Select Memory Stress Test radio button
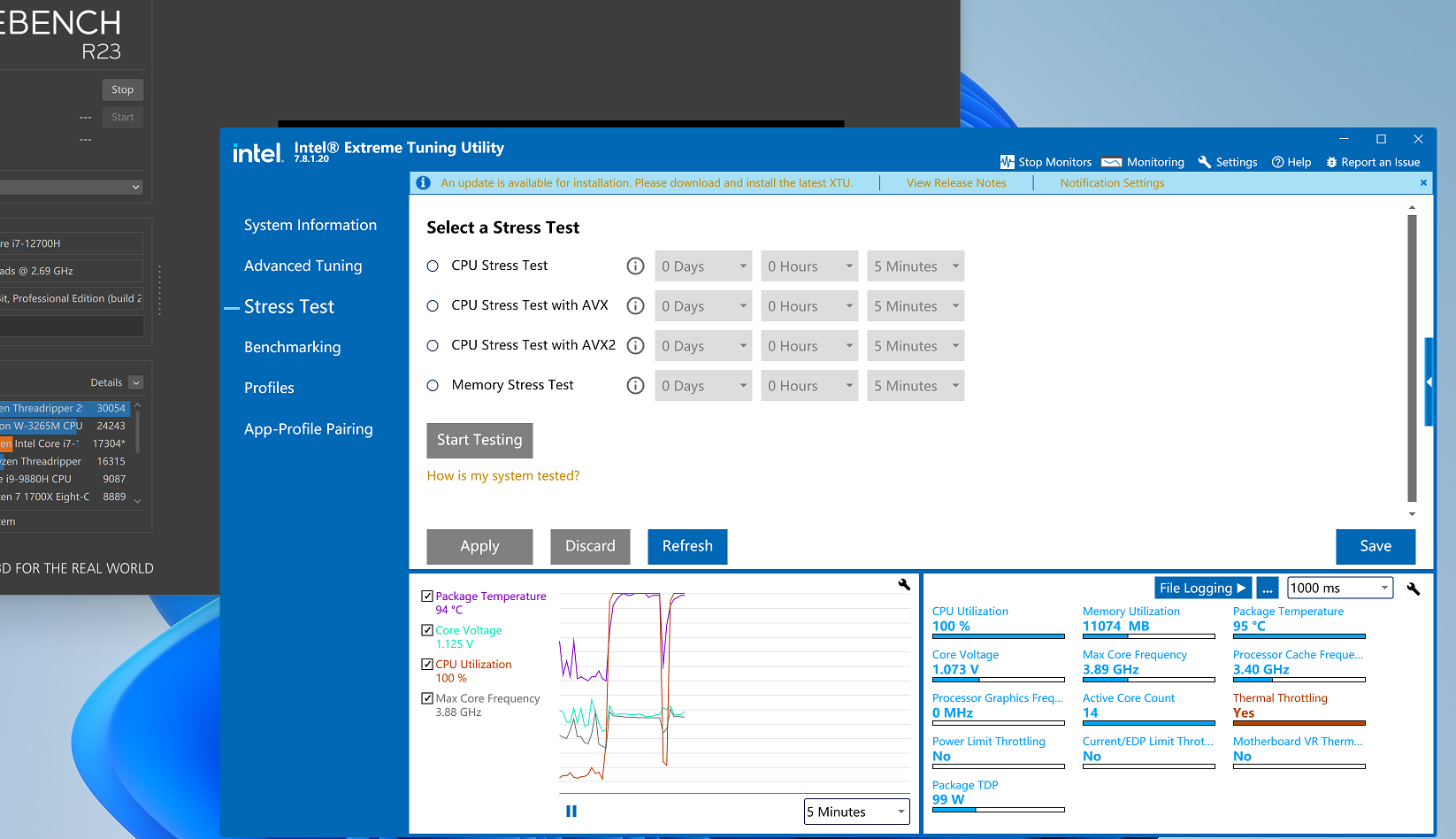Screen dimensions: 1456x839 point(433,386)
